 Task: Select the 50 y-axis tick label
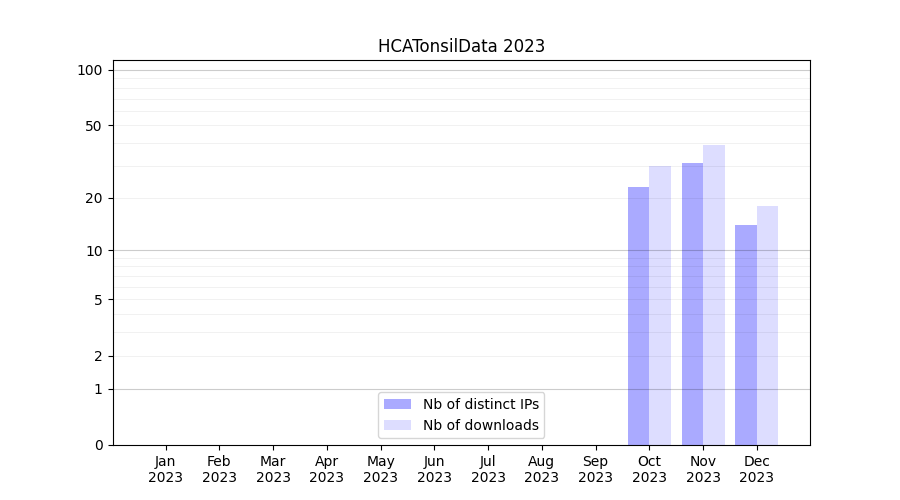point(93,126)
